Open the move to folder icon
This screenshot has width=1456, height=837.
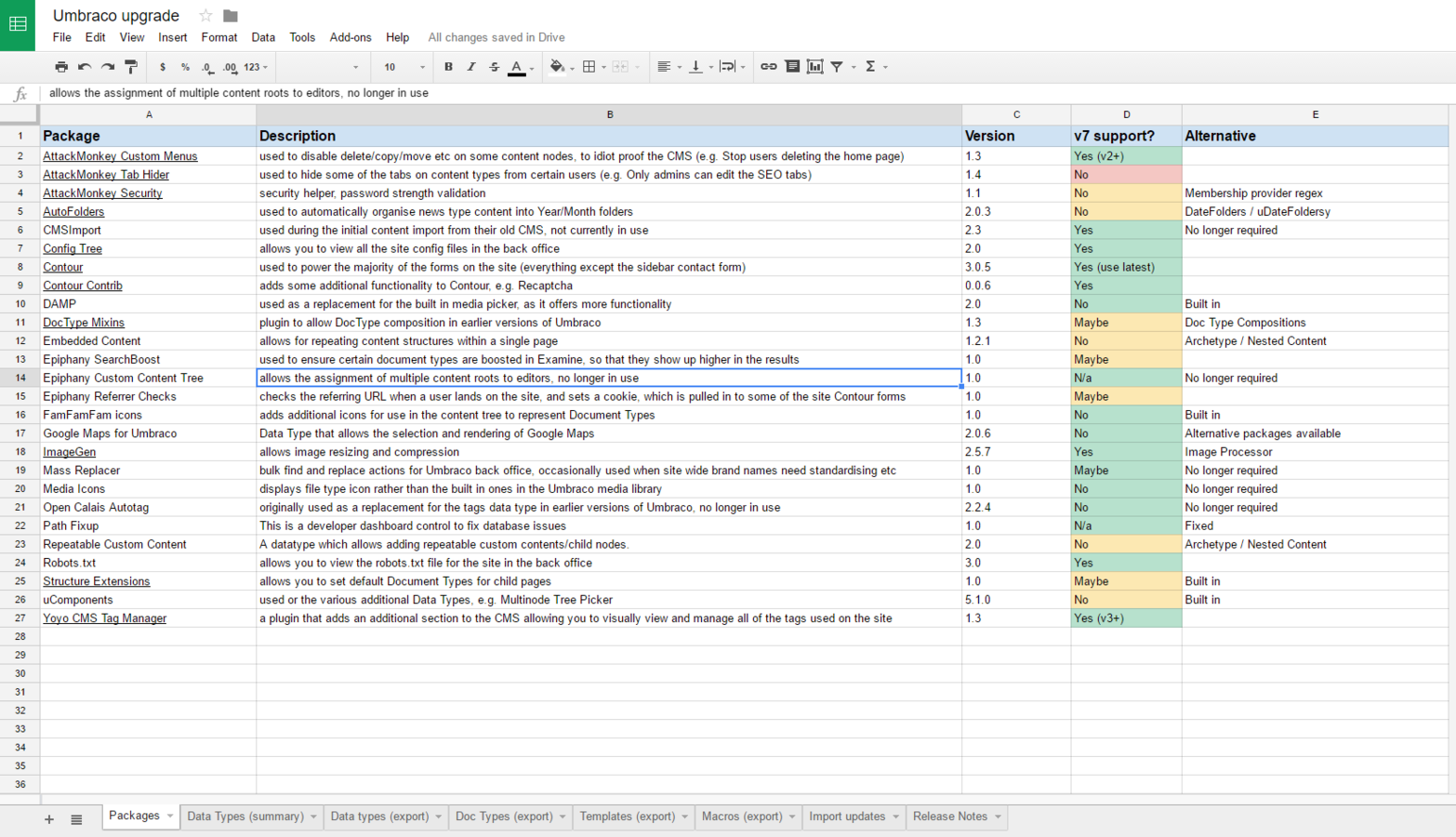[x=231, y=16]
